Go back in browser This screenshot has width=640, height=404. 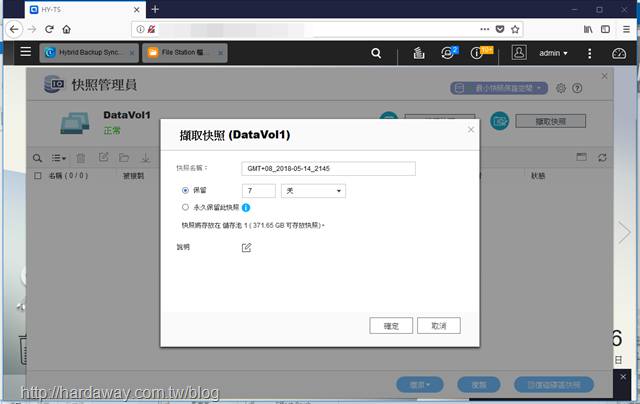click(x=14, y=29)
